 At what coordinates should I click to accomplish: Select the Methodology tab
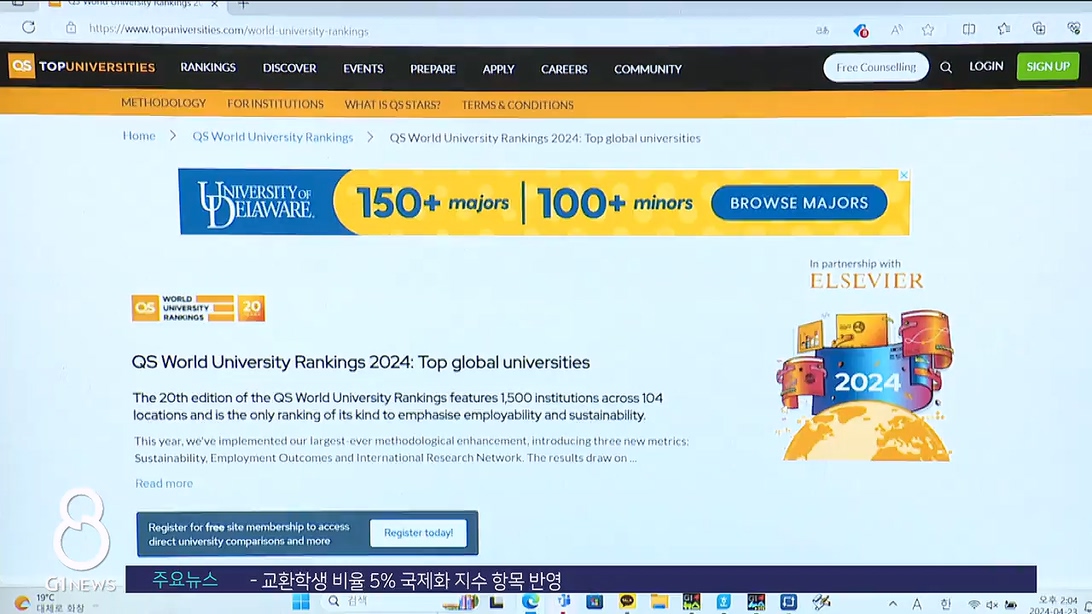[x=163, y=104]
